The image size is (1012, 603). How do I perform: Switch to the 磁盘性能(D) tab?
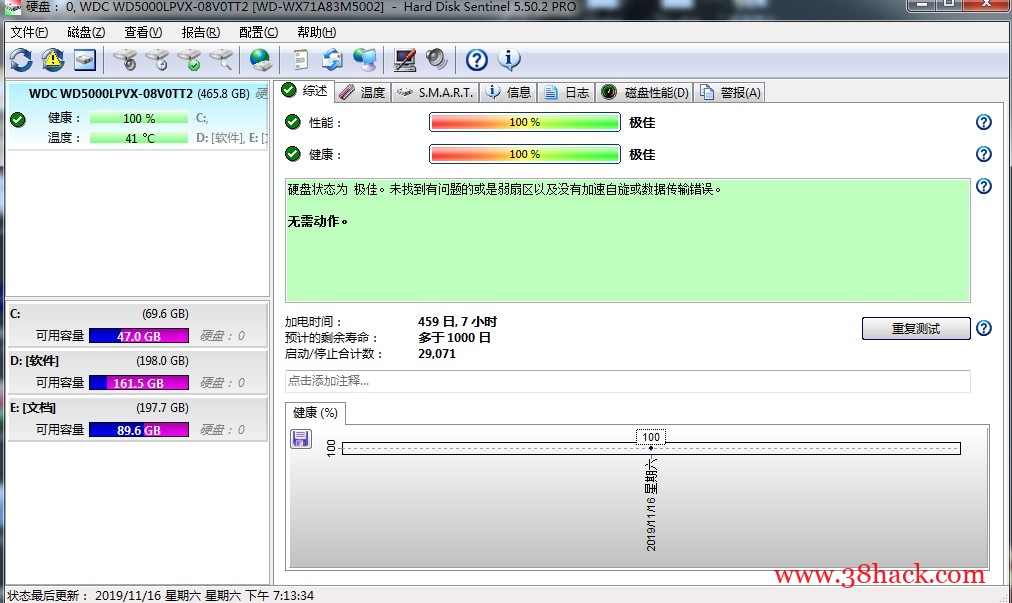pos(644,92)
